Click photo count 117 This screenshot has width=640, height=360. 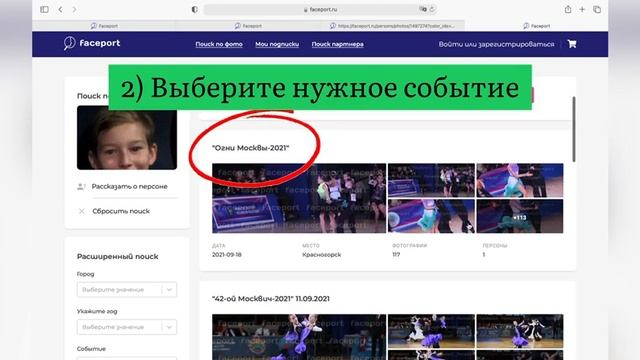[x=396, y=254]
